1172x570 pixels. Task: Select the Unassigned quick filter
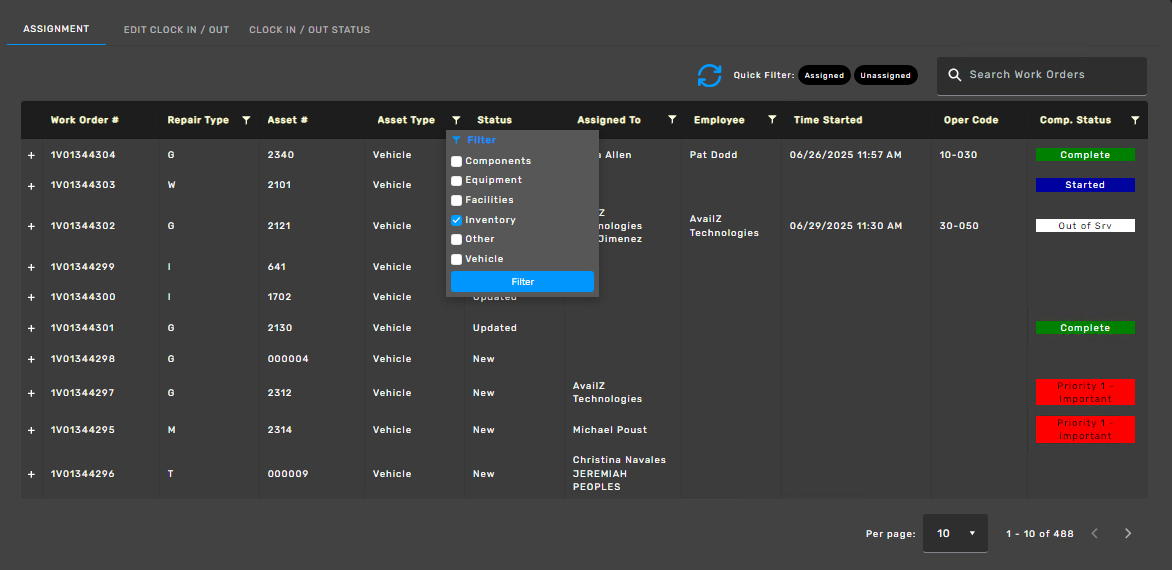885,75
